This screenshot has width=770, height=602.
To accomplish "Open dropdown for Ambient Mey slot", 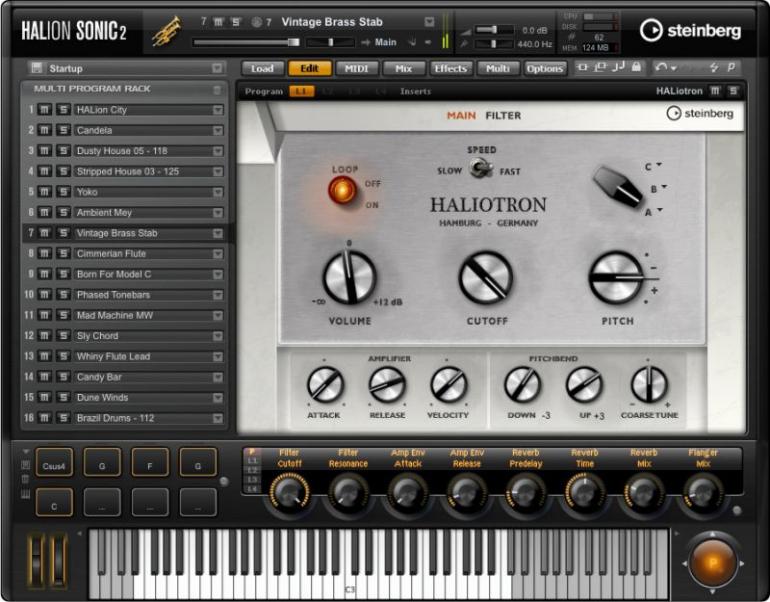I will (x=218, y=213).
